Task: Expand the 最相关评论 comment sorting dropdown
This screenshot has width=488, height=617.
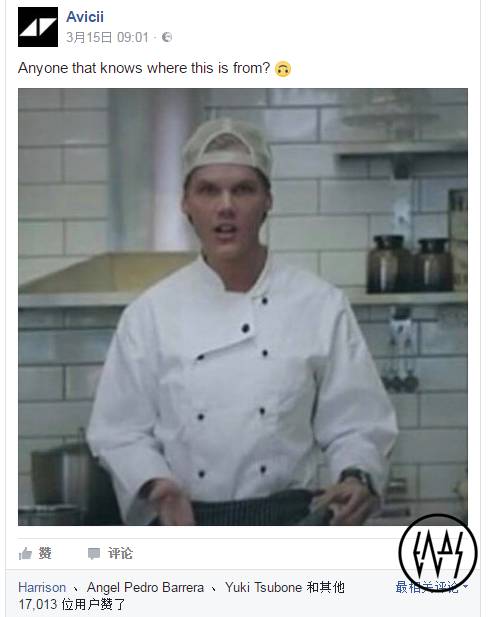Action: click(x=431, y=587)
